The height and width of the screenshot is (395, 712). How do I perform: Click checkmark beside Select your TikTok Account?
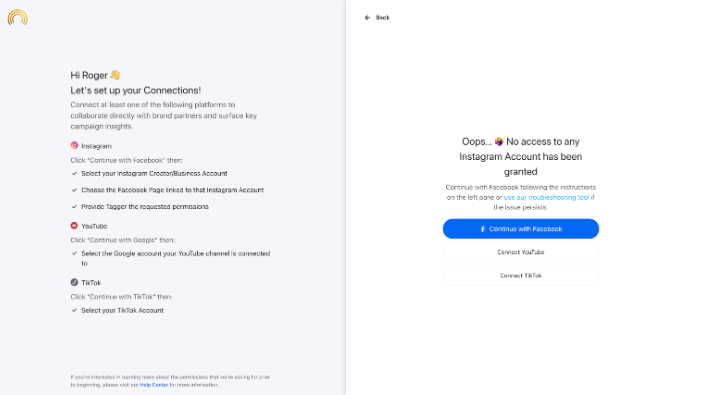point(74,311)
